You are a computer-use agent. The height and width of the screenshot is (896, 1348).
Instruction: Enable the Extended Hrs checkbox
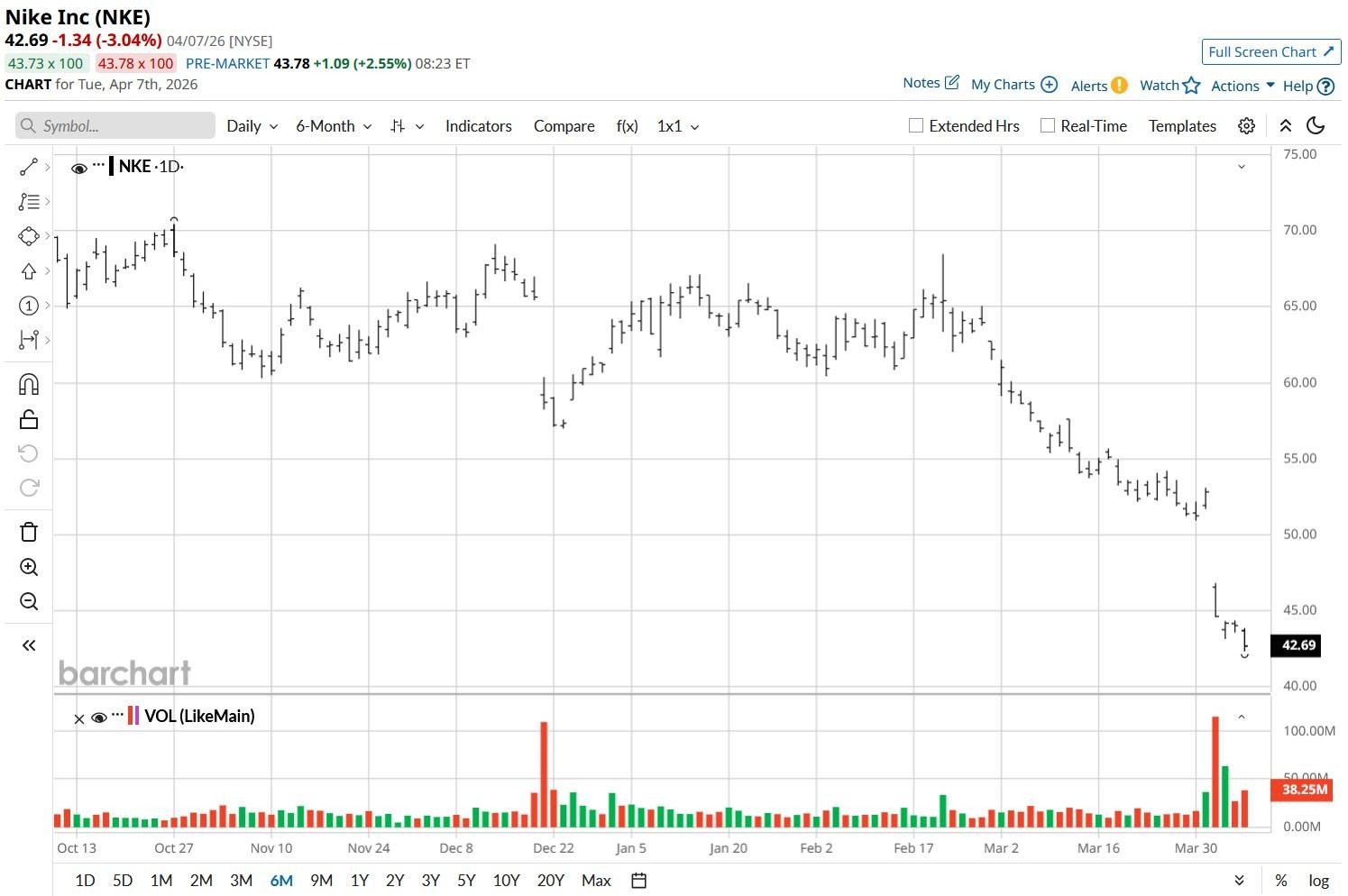click(x=916, y=126)
